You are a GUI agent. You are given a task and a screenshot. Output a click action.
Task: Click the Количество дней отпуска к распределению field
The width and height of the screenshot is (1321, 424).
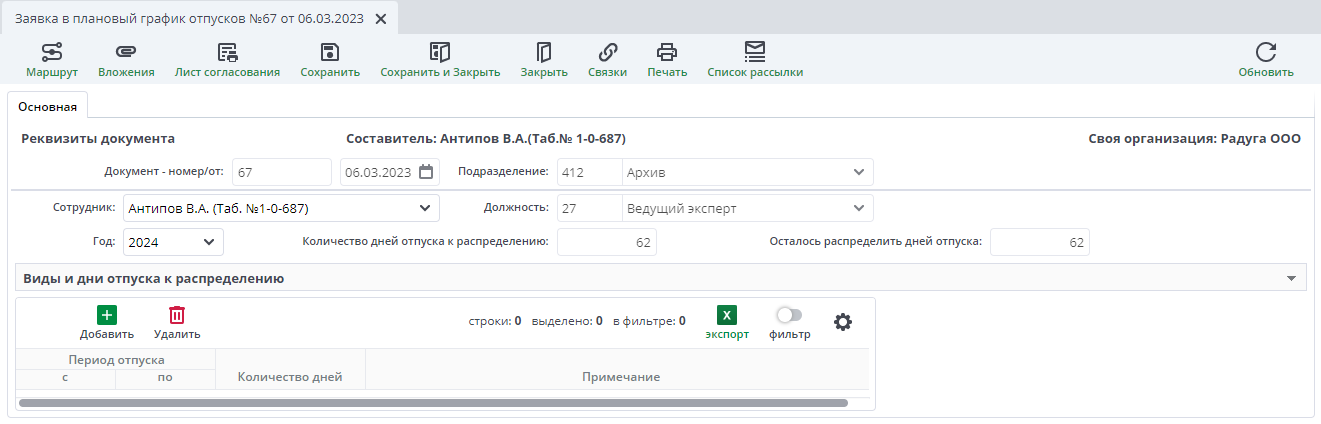(x=607, y=242)
